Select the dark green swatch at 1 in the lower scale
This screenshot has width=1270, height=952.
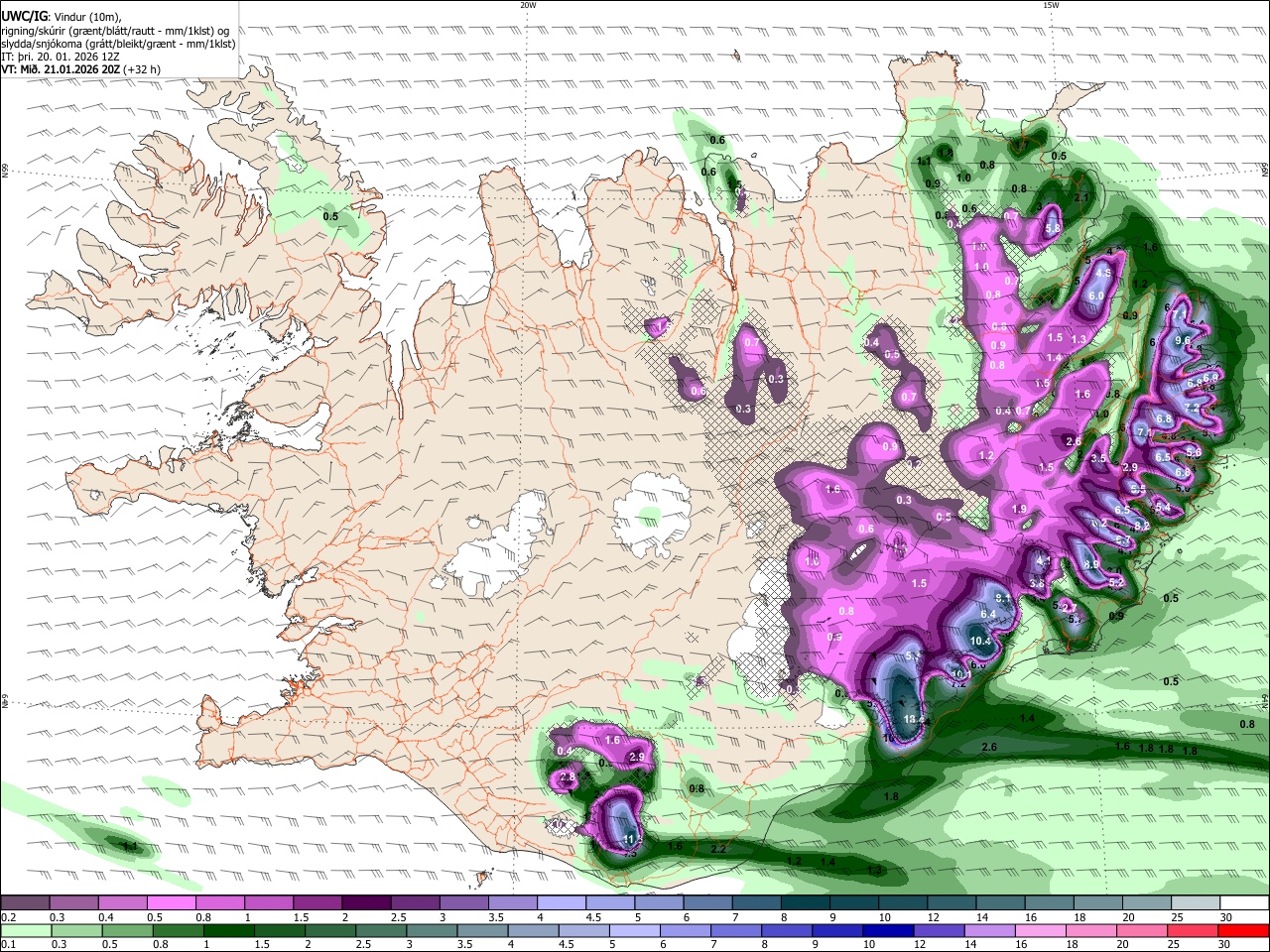tap(228, 931)
